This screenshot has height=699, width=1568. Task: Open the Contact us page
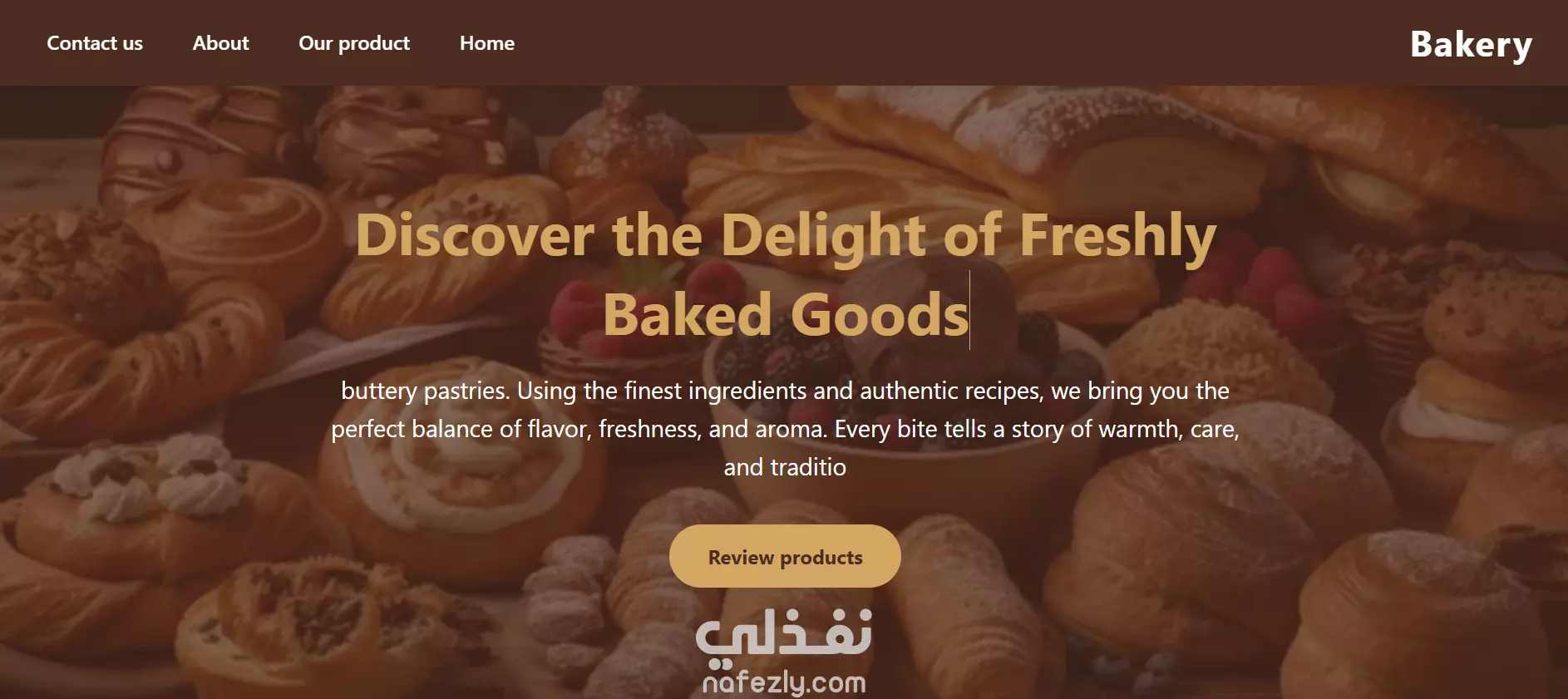[x=95, y=43]
